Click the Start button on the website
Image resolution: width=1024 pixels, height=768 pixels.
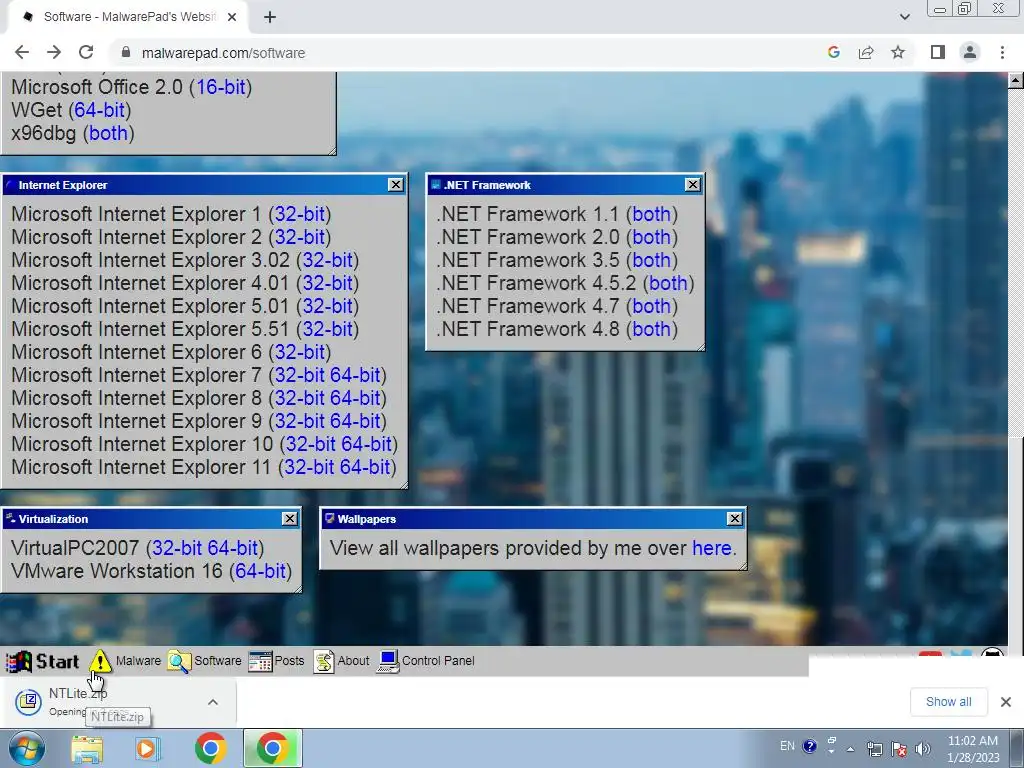(x=43, y=661)
